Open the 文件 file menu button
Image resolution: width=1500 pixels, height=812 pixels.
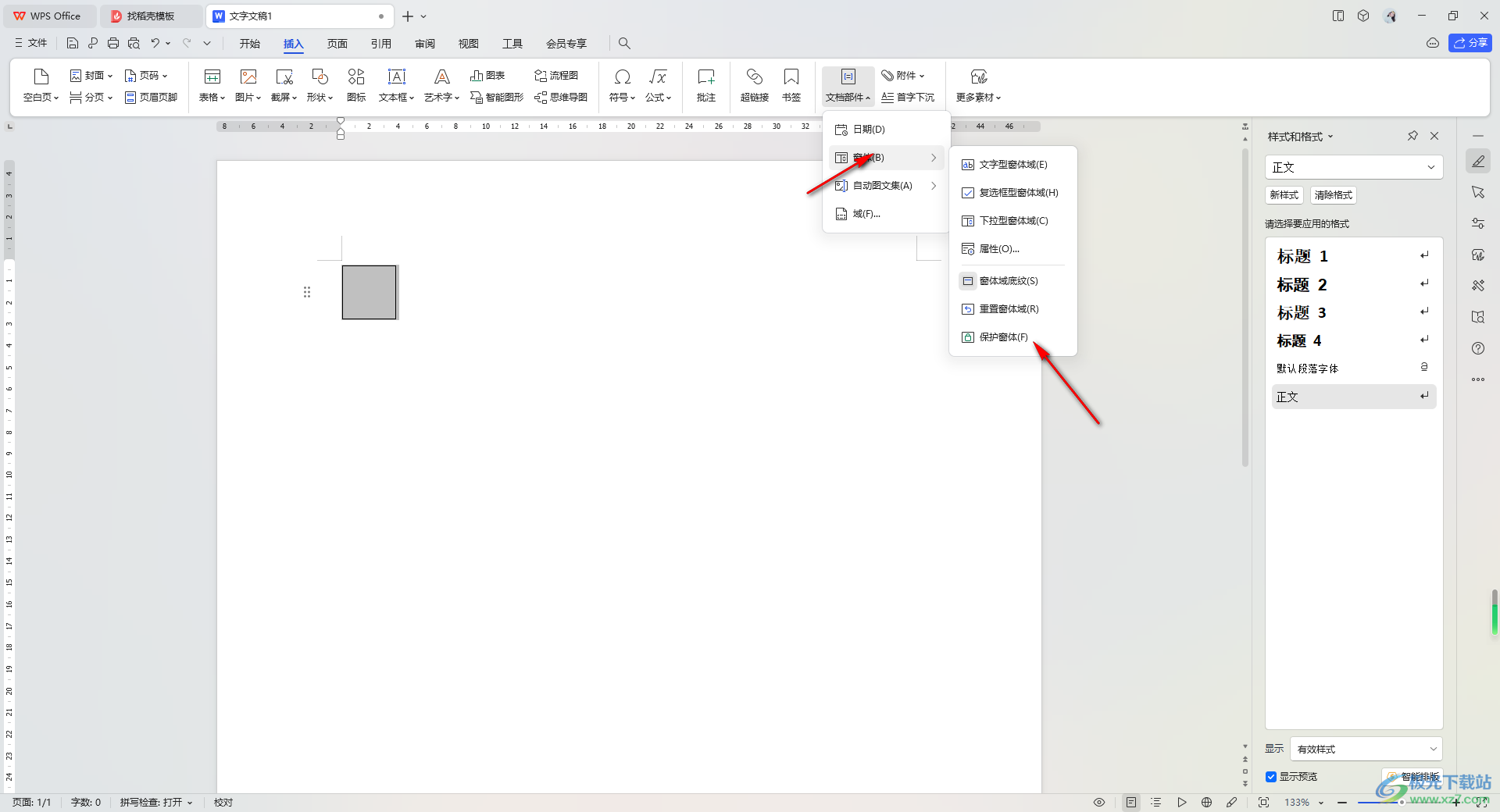point(31,43)
